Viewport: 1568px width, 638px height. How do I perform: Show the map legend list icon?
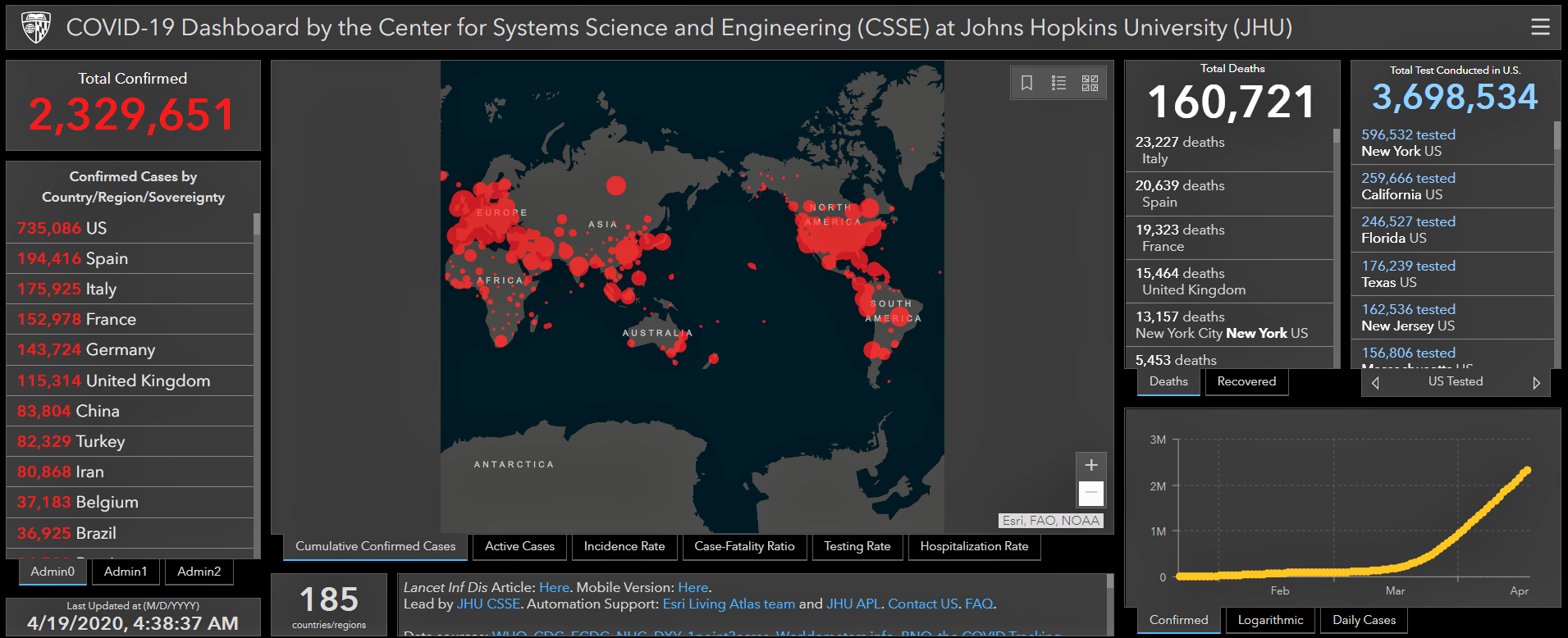(x=1058, y=83)
